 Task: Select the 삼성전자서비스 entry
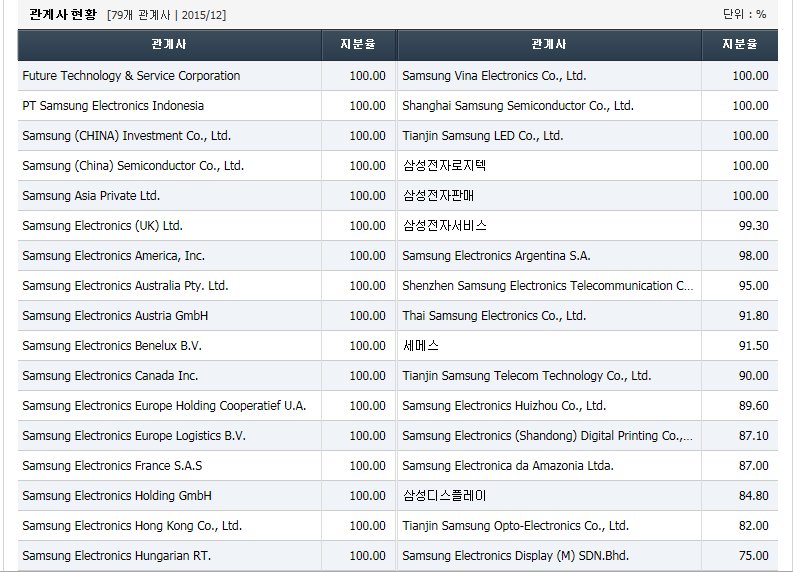[x=445, y=226]
